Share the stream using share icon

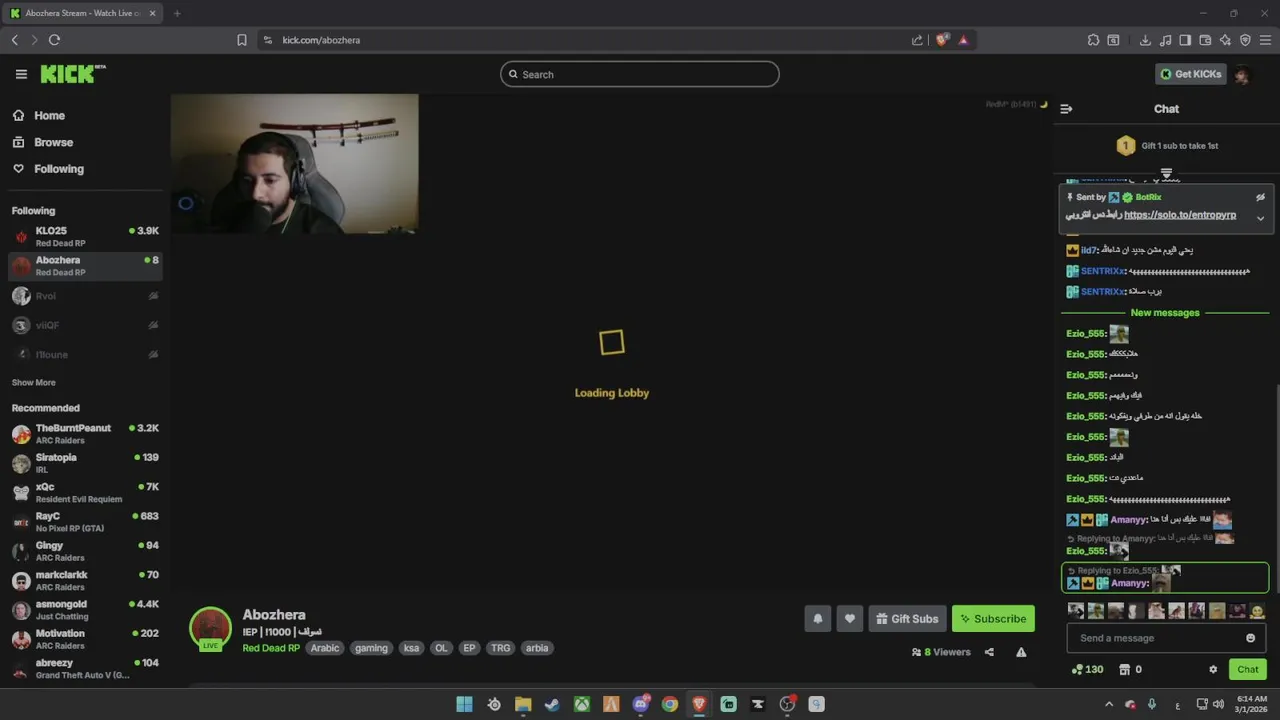point(989,652)
